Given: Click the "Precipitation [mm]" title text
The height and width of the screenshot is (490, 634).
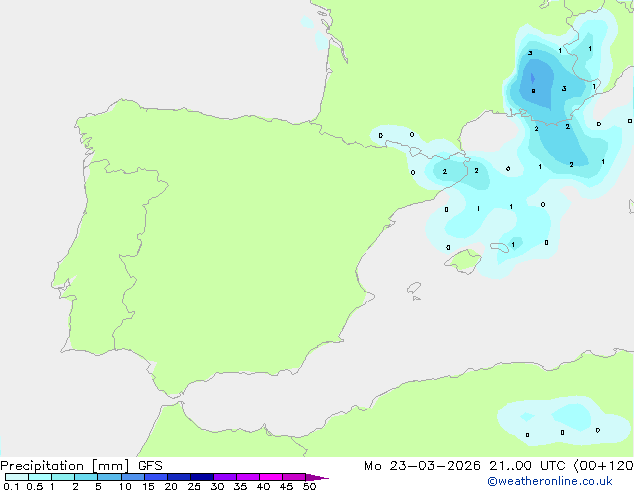Looking at the screenshot, I should coord(65,466).
